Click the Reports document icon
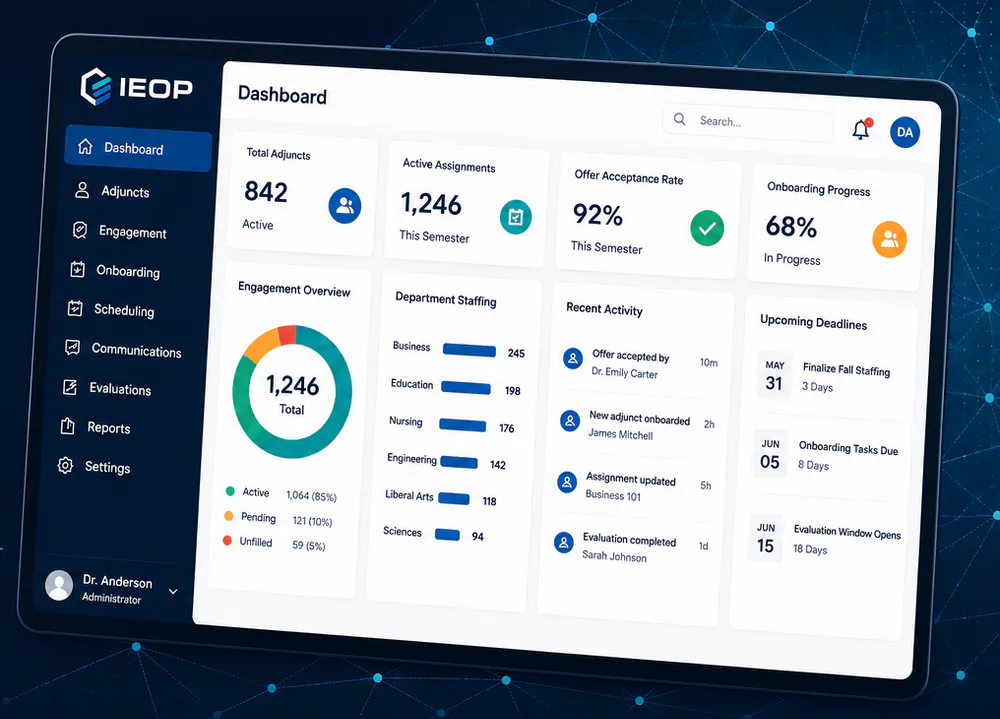Screen dimensions: 1000x719 [x=68, y=426]
